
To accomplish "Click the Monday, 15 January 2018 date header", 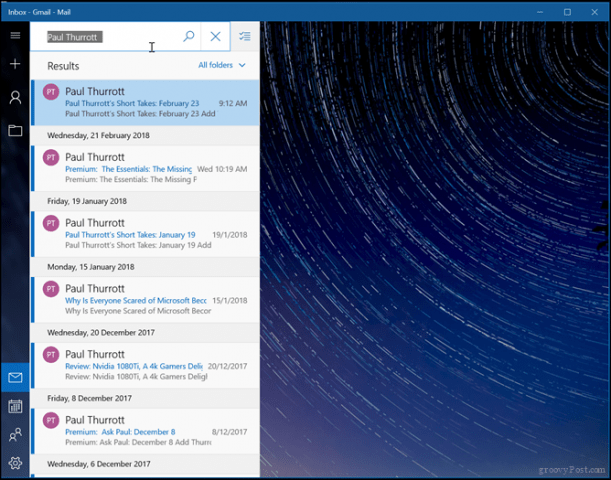I will 91,267.
